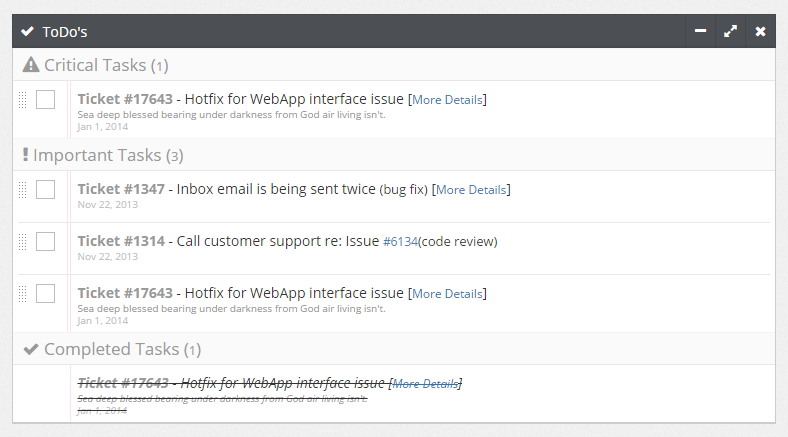788x437 pixels.
Task: Click the warning triangle beside Critical Tasks
Action: tap(31, 65)
